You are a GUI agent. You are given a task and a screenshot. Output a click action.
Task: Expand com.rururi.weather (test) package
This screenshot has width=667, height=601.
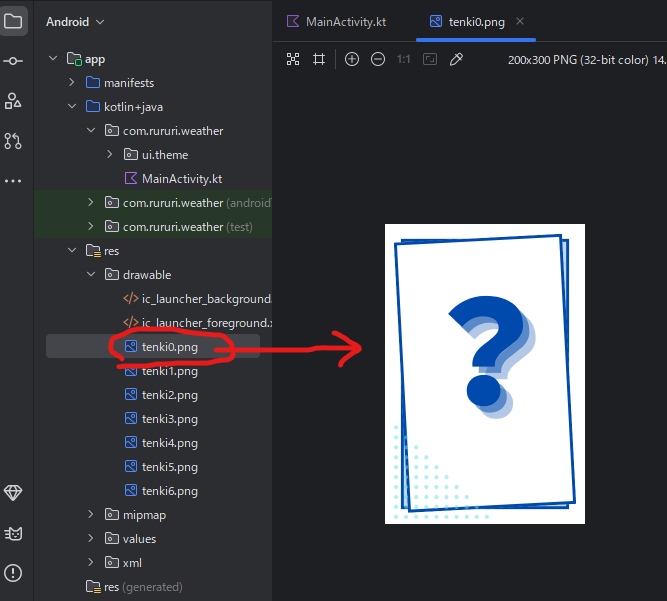pos(91,226)
